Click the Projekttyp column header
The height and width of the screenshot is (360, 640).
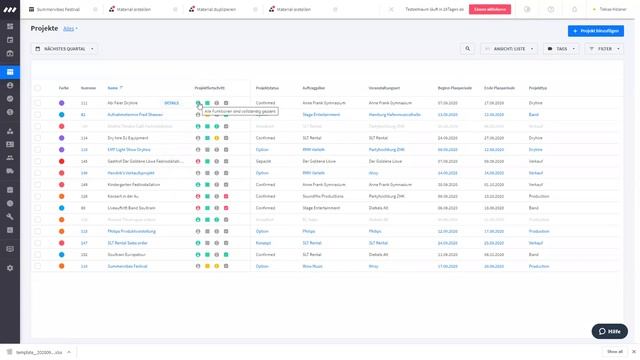click(538, 88)
